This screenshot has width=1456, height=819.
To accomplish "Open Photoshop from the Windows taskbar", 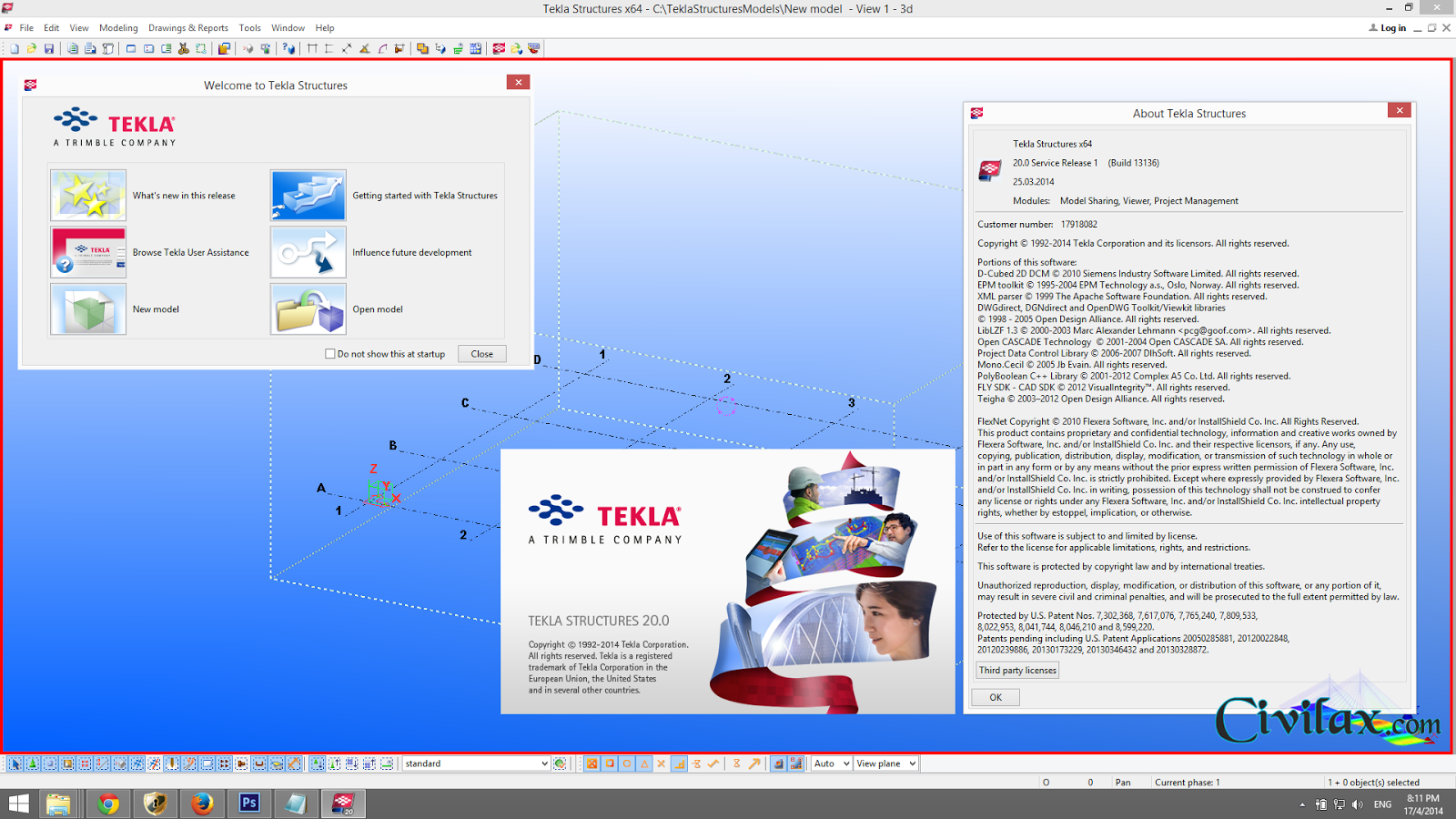I will coord(248,804).
